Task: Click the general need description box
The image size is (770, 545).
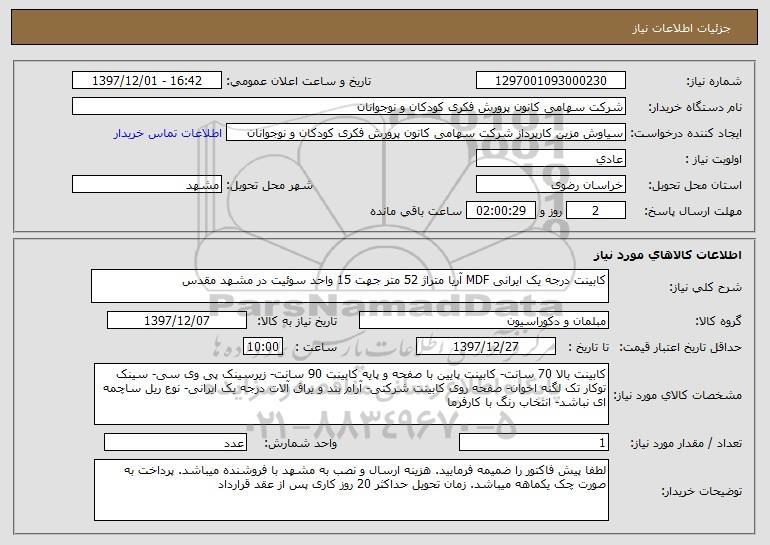Action: [350, 286]
